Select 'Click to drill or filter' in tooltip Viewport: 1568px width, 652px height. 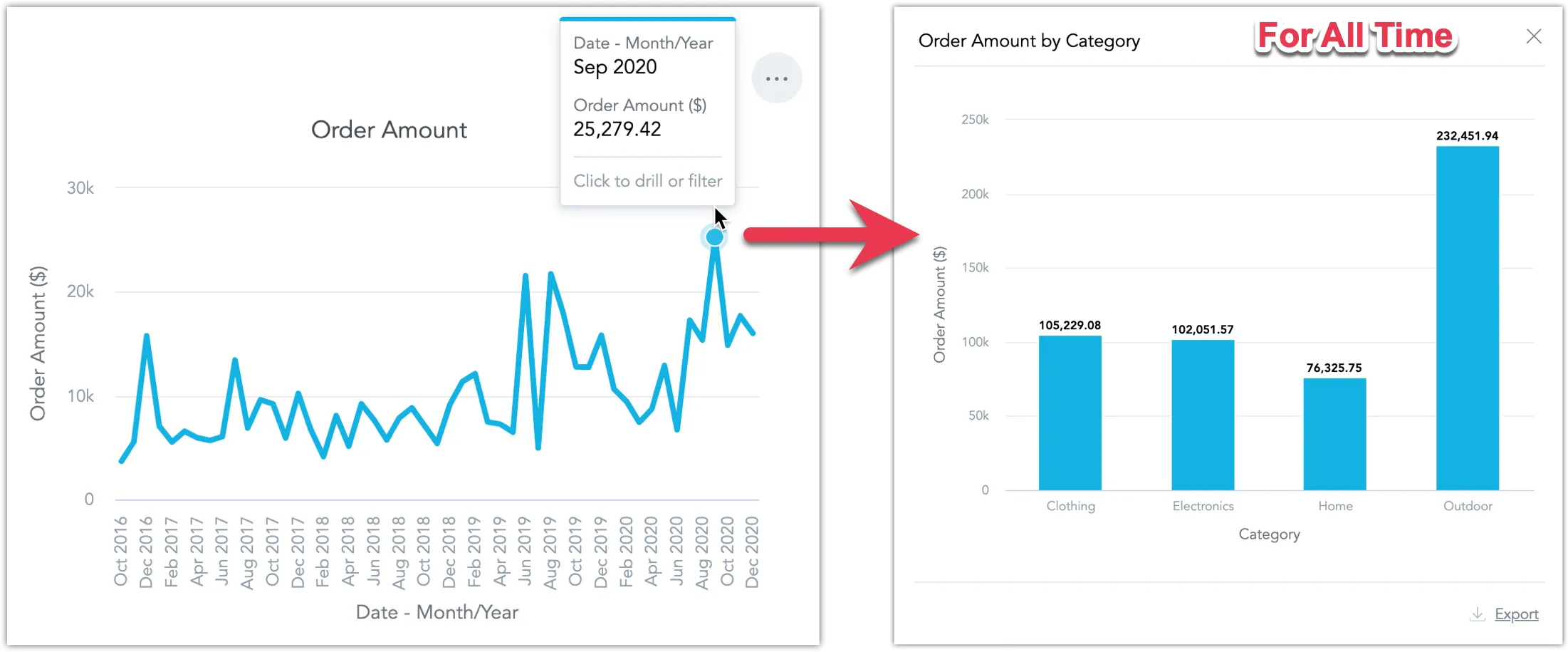coord(647,180)
